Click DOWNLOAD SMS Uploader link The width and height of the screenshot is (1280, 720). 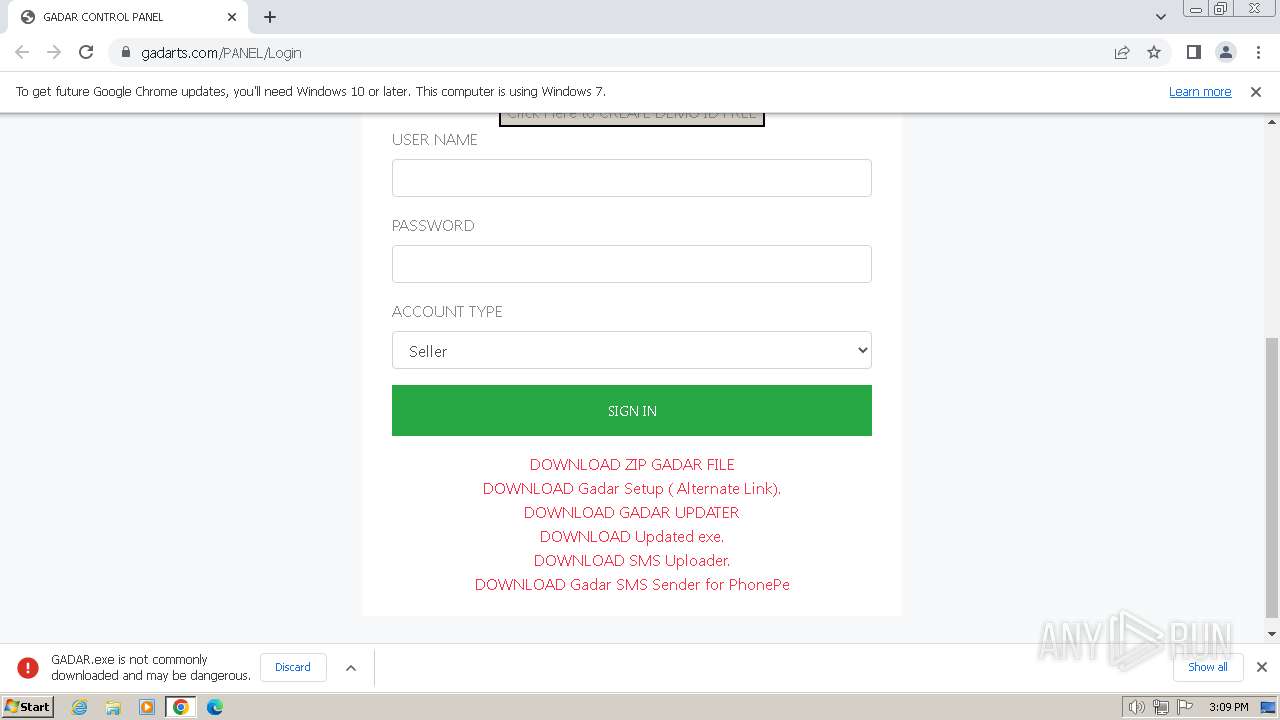[x=632, y=560]
